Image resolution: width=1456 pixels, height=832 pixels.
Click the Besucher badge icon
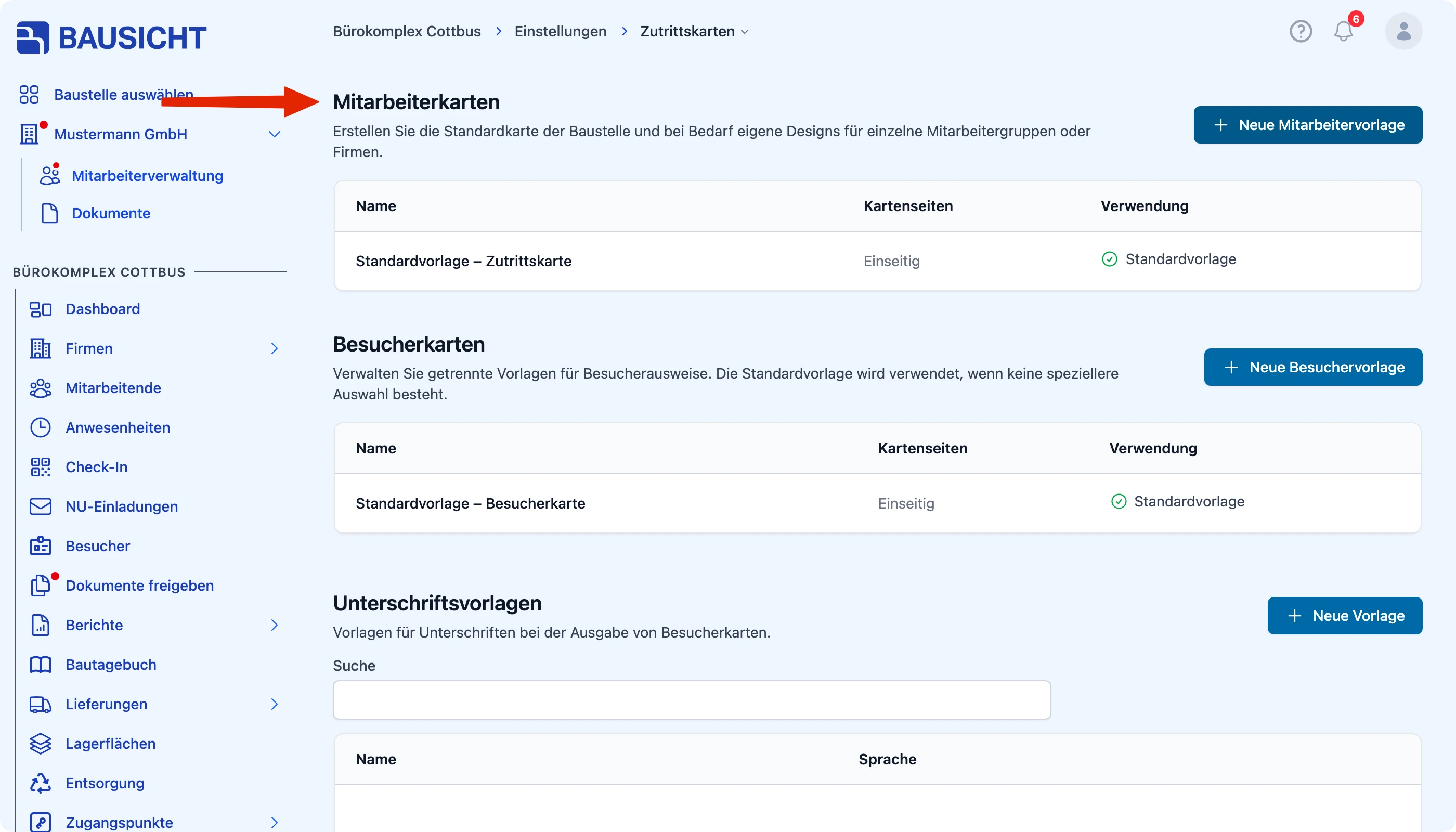click(40, 545)
